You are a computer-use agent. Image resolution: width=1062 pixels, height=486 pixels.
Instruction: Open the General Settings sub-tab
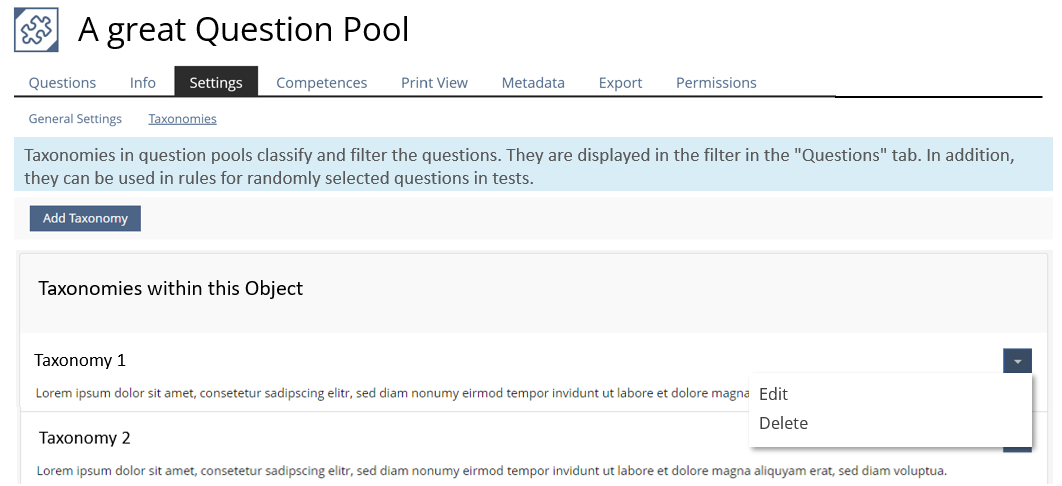pyautogui.click(x=75, y=119)
